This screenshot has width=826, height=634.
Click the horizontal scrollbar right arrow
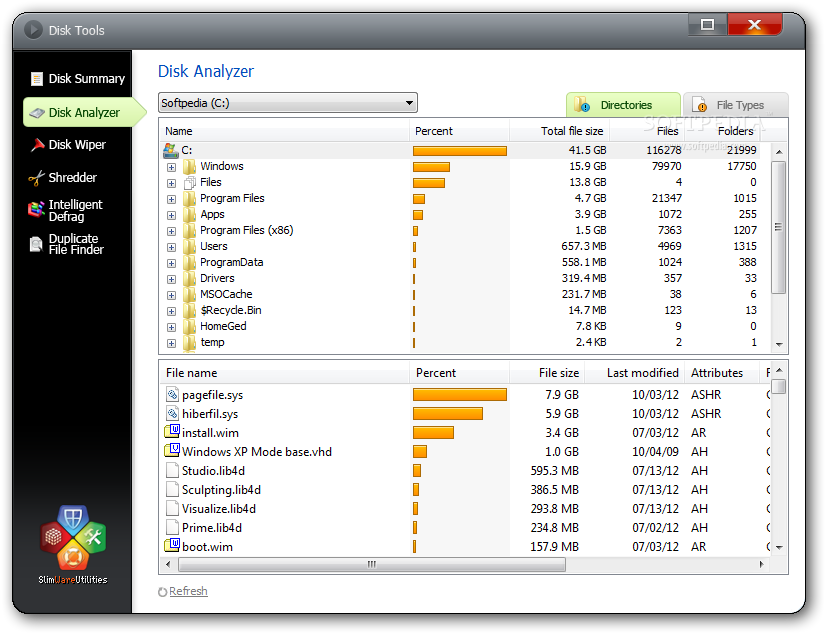(x=761, y=564)
